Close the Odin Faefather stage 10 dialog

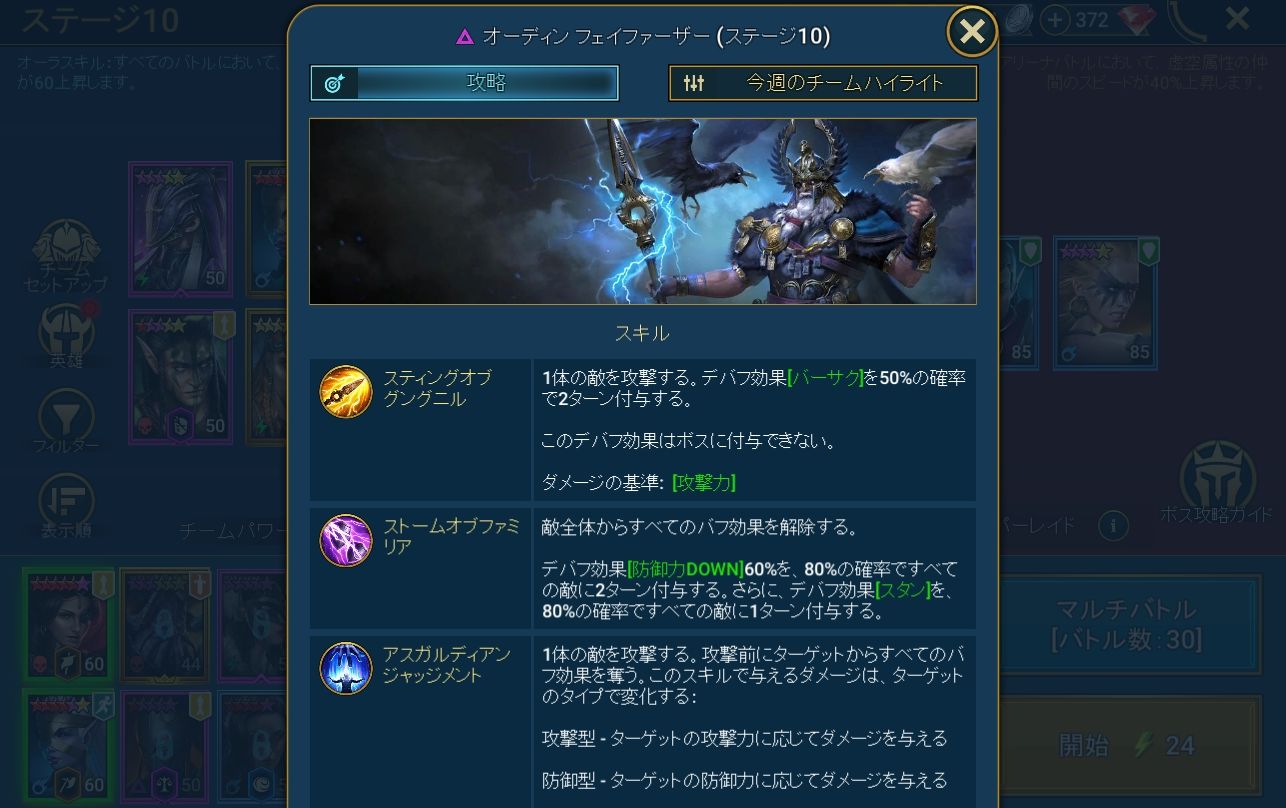[972, 32]
